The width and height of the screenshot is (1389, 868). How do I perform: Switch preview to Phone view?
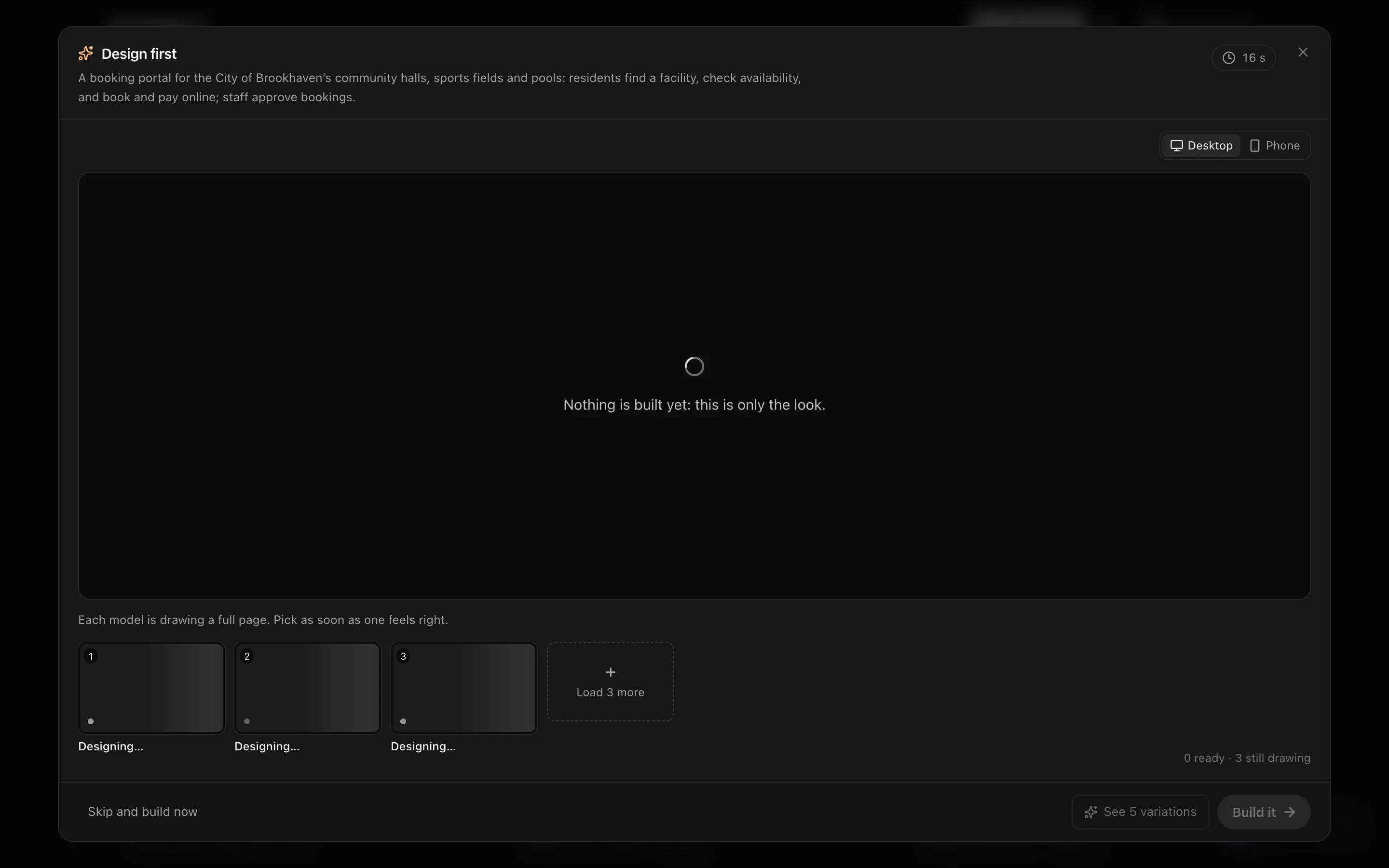coord(1275,146)
